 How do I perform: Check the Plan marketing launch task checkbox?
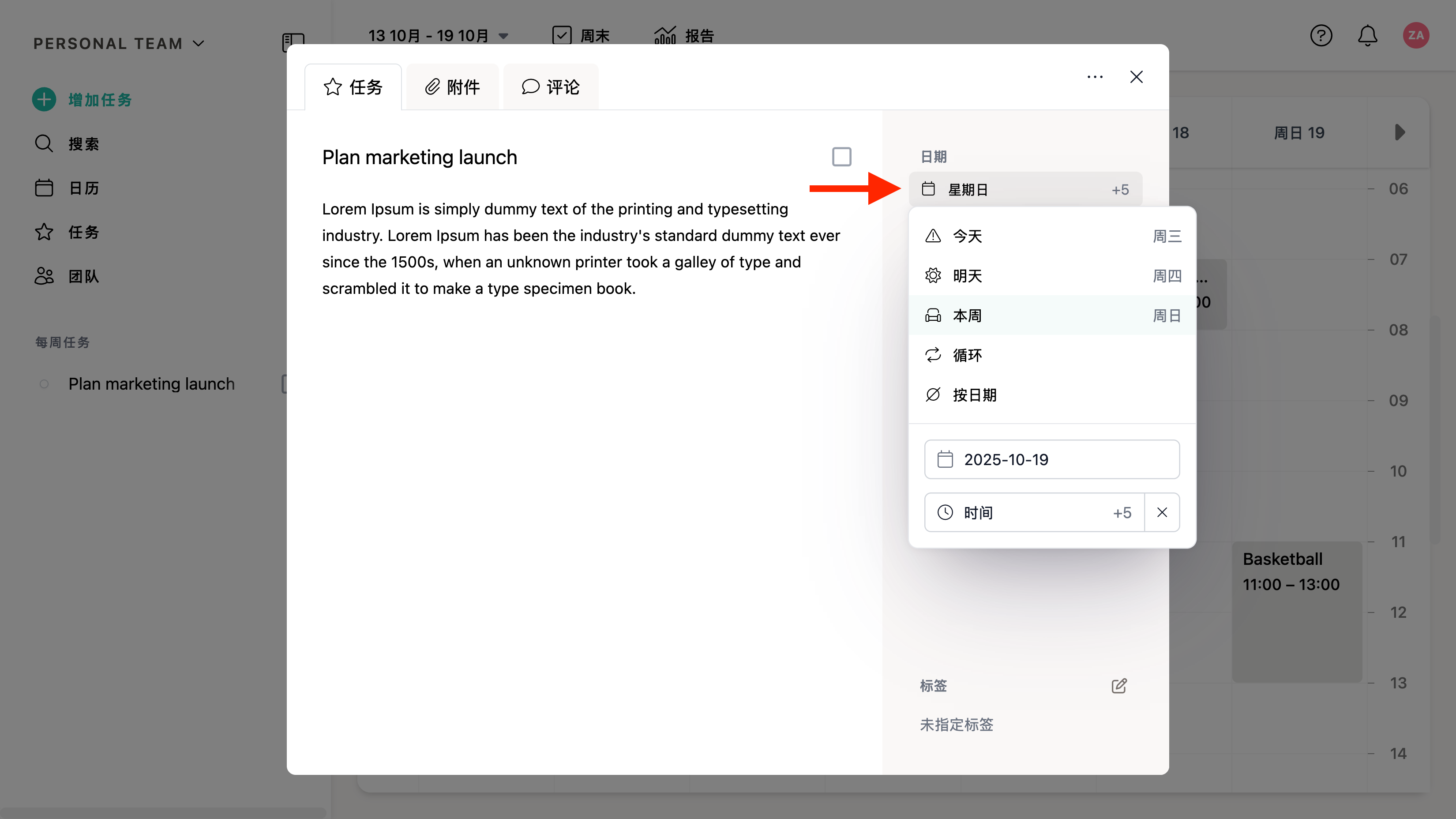pyautogui.click(x=841, y=157)
